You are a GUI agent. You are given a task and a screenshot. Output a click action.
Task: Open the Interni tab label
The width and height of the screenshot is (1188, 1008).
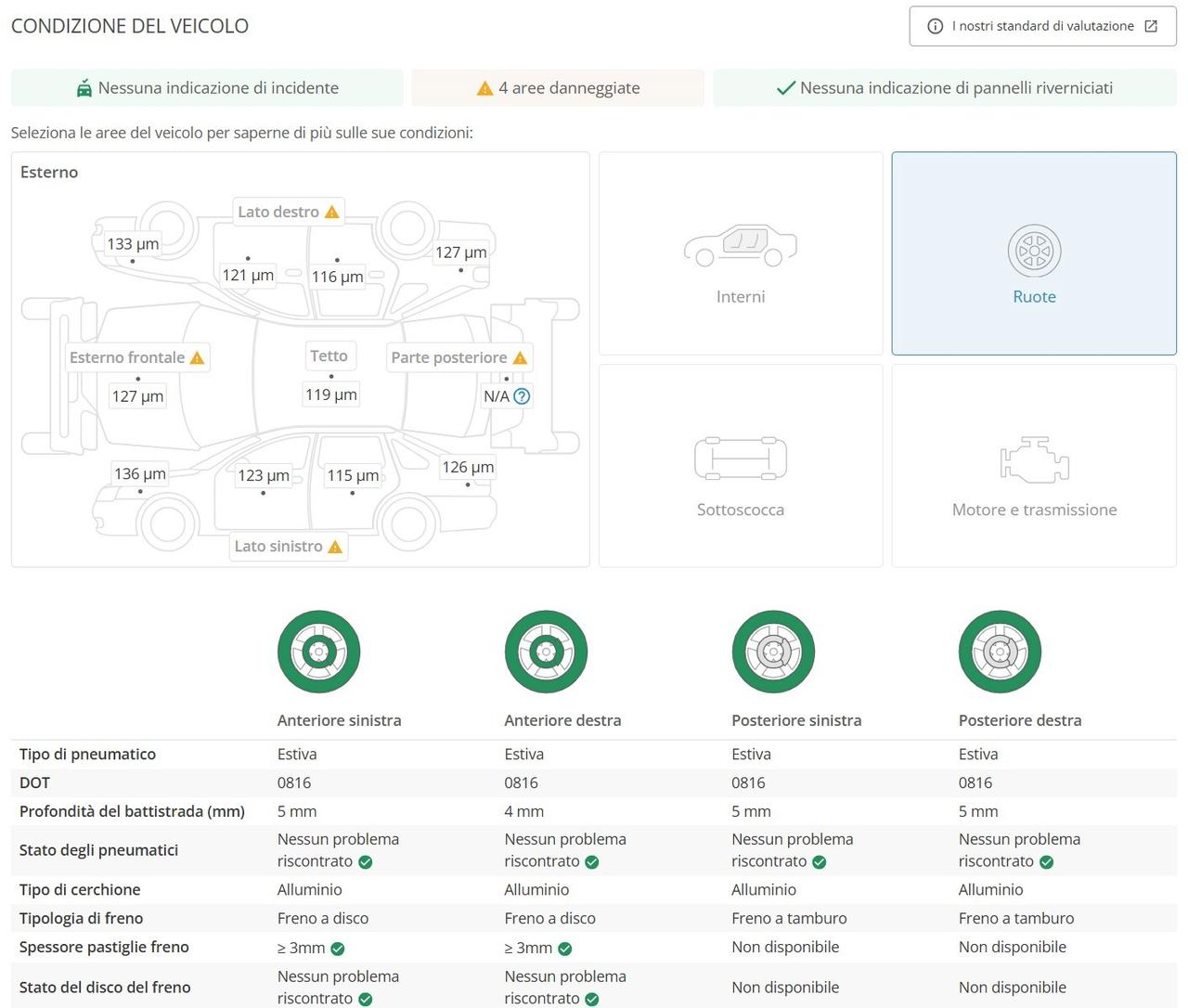point(741,297)
